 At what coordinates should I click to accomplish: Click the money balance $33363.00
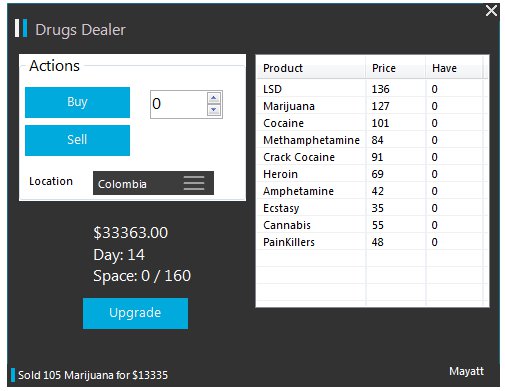coord(131,233)
